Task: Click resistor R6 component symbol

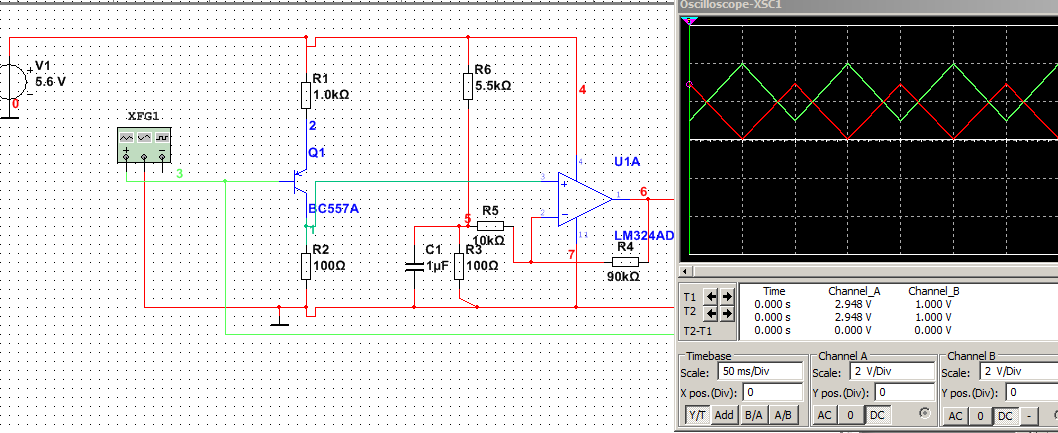Action: (x=467, y=86)
